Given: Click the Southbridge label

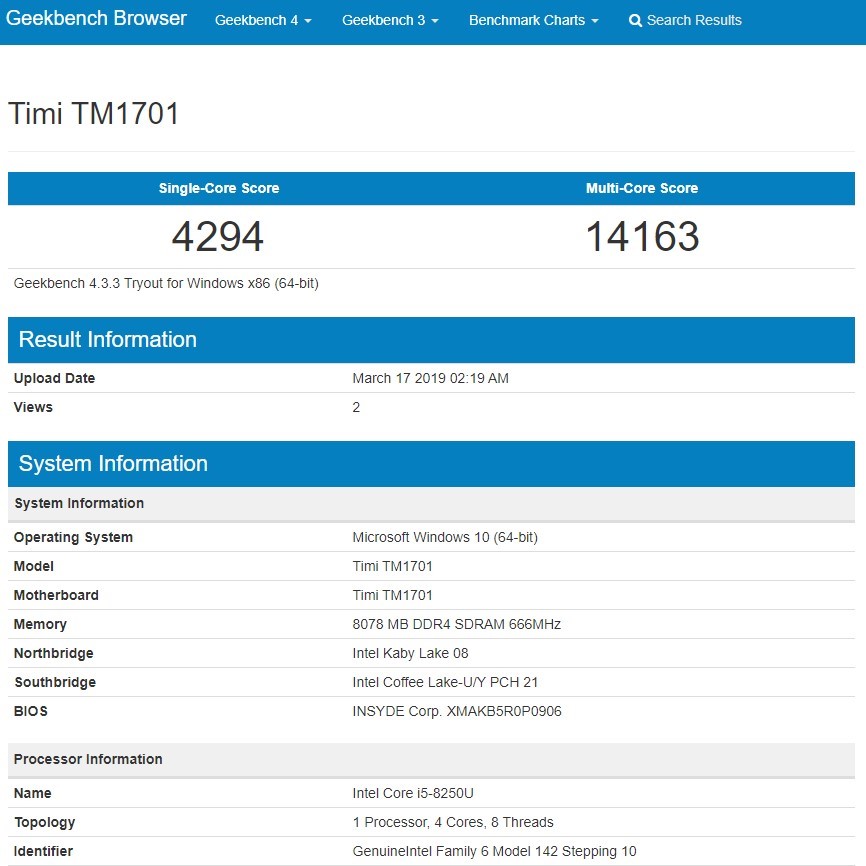Looking at the screenshot, I should (x=55, y=682).
